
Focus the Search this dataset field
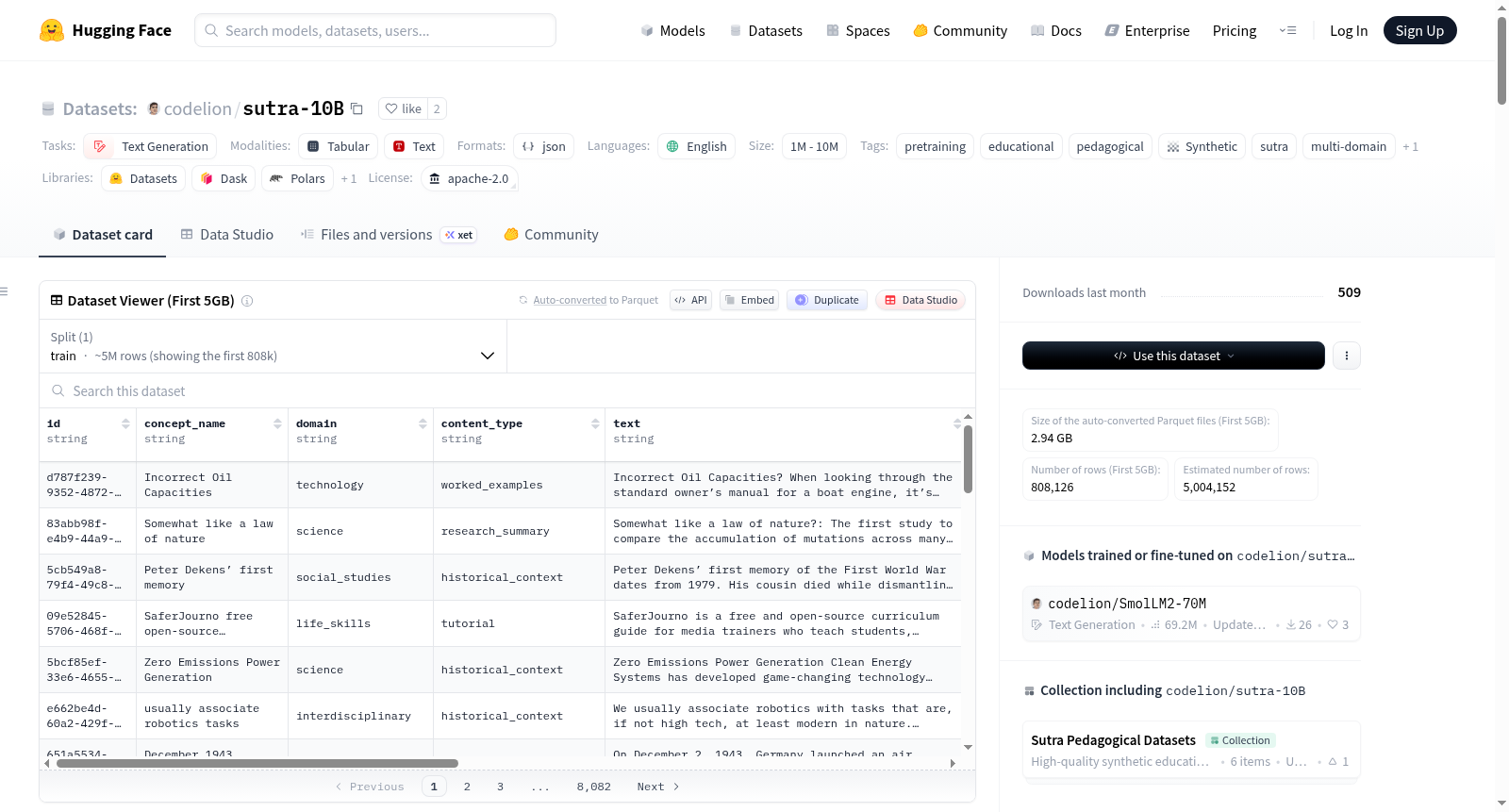[x=507, y=390]
